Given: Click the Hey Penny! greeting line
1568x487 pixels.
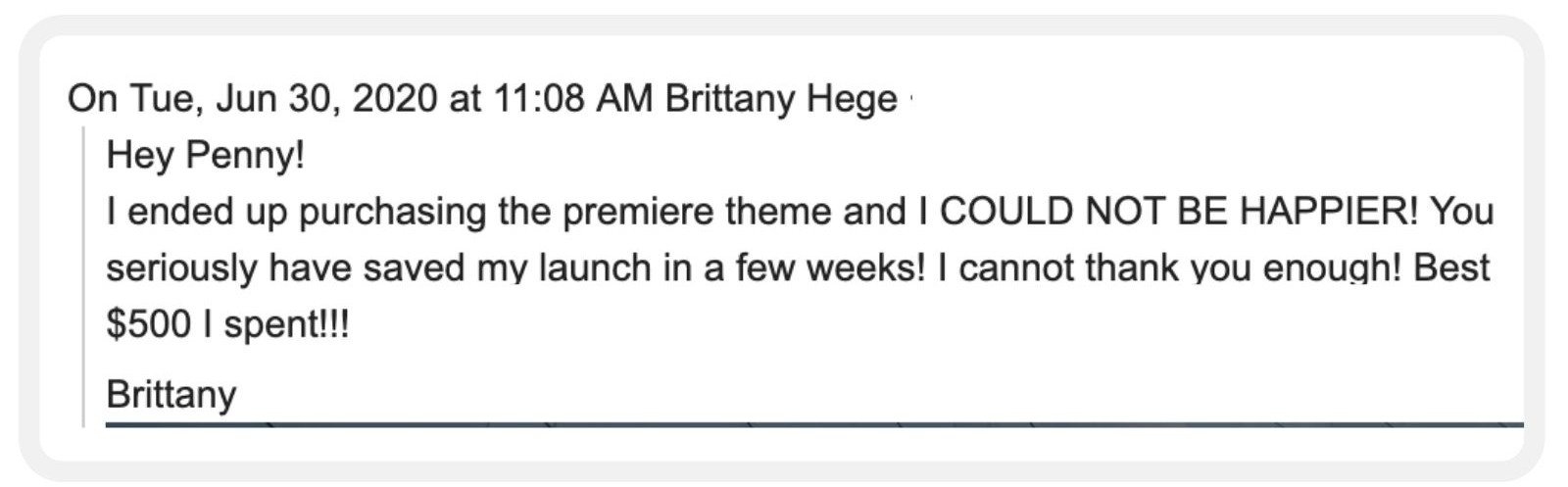Looking at the screenshot, I should pyautogui.click(x=205, y=154).
